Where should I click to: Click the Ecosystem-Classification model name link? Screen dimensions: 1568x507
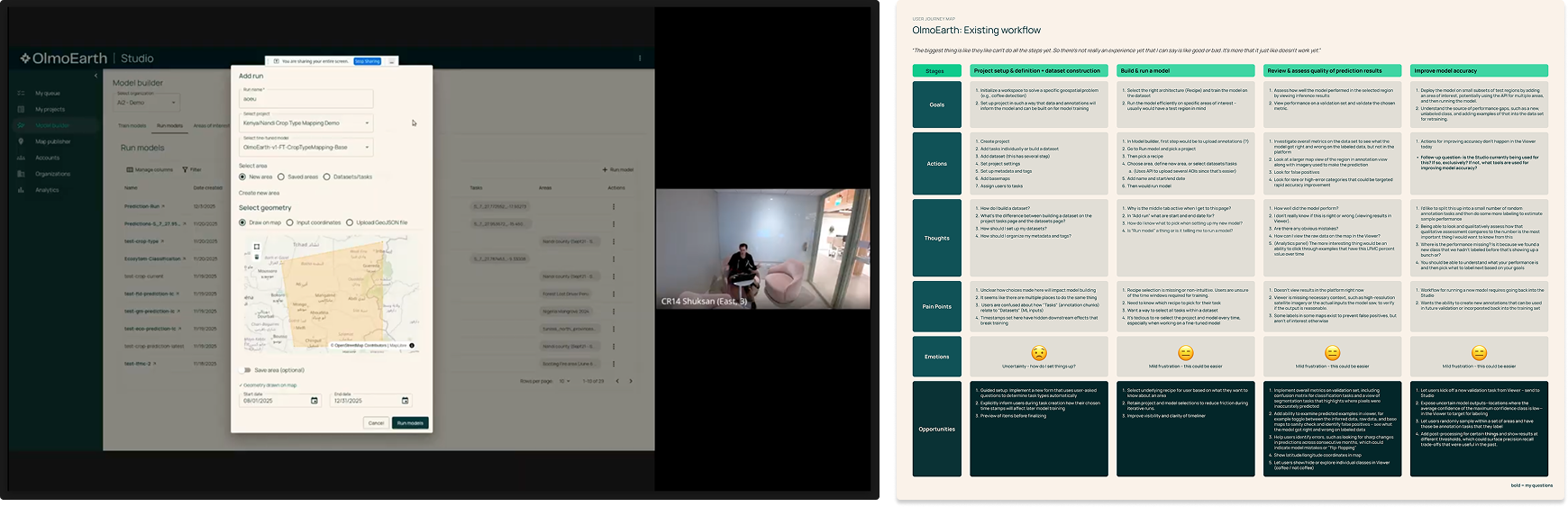coord(155,258)
